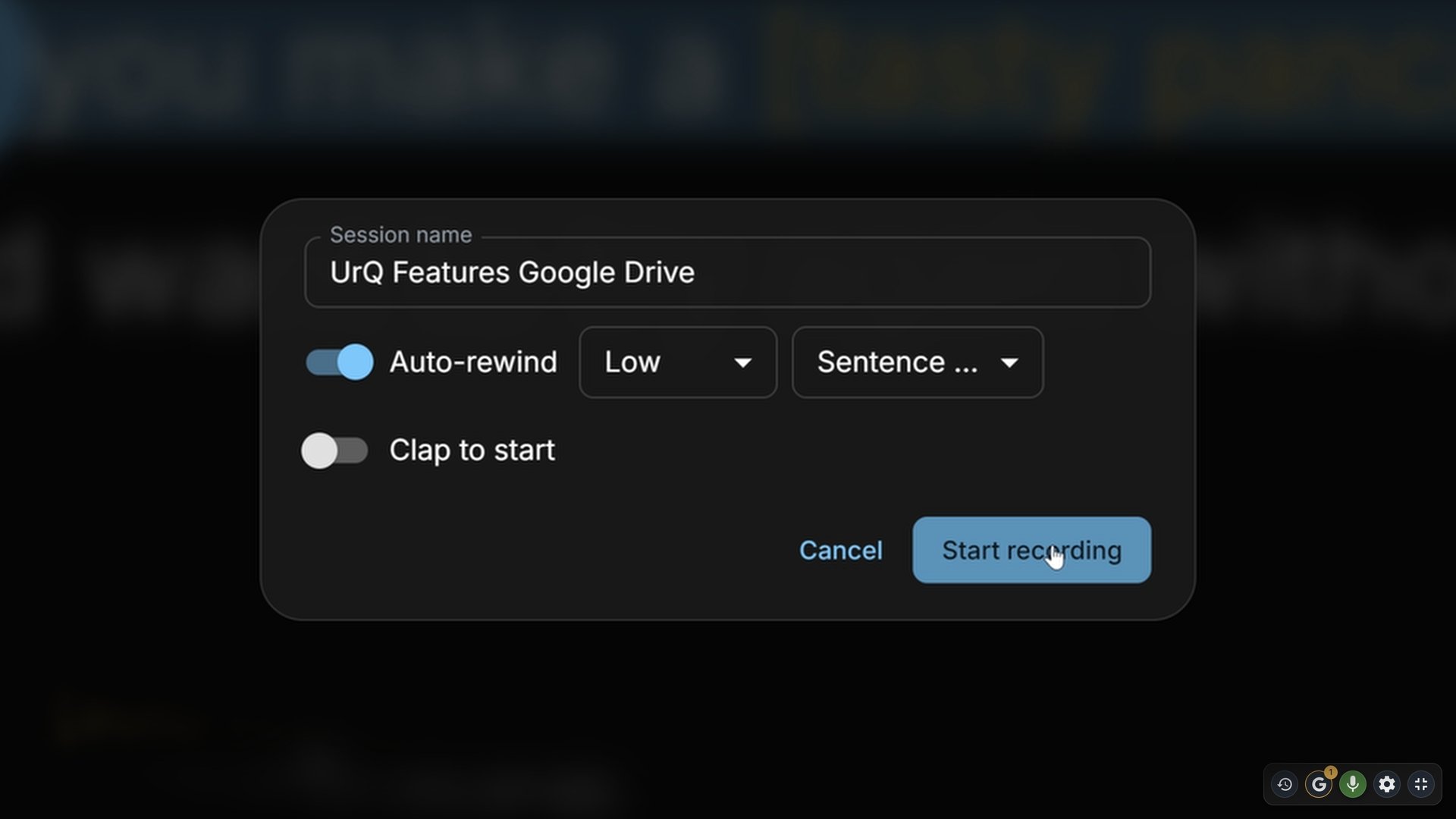Click the exit fullscreen collapse icon

tap(1421, 784)
